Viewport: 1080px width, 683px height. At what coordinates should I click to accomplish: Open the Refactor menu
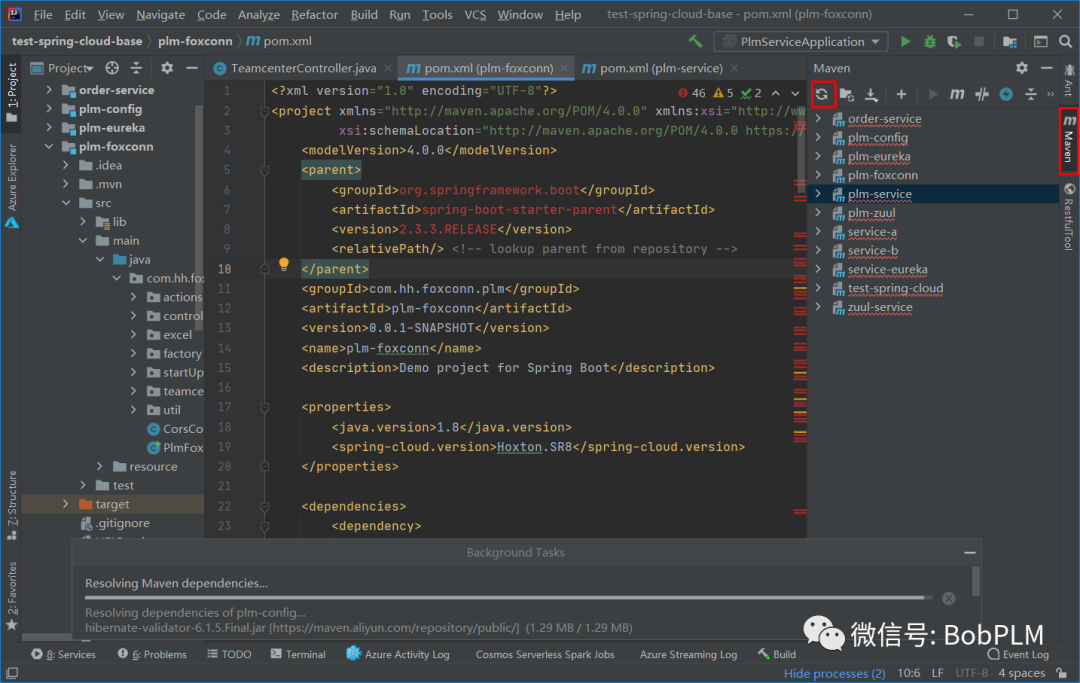click(314, 15)
